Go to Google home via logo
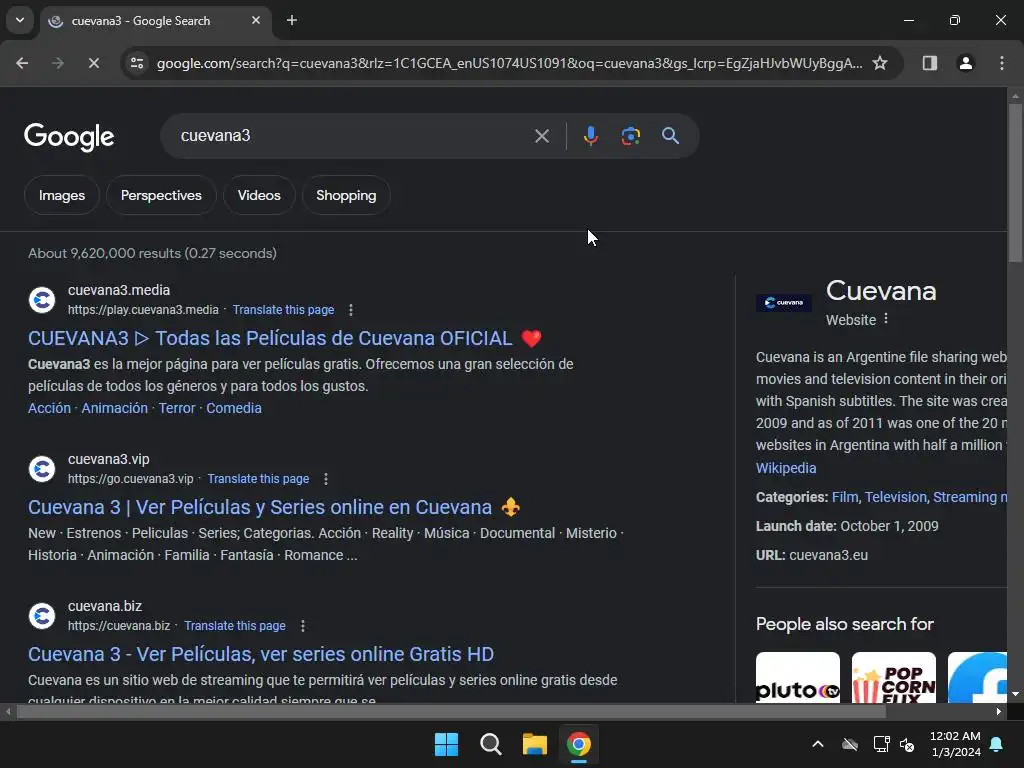This screenshot has width=1024, height=768. point(69,136)
